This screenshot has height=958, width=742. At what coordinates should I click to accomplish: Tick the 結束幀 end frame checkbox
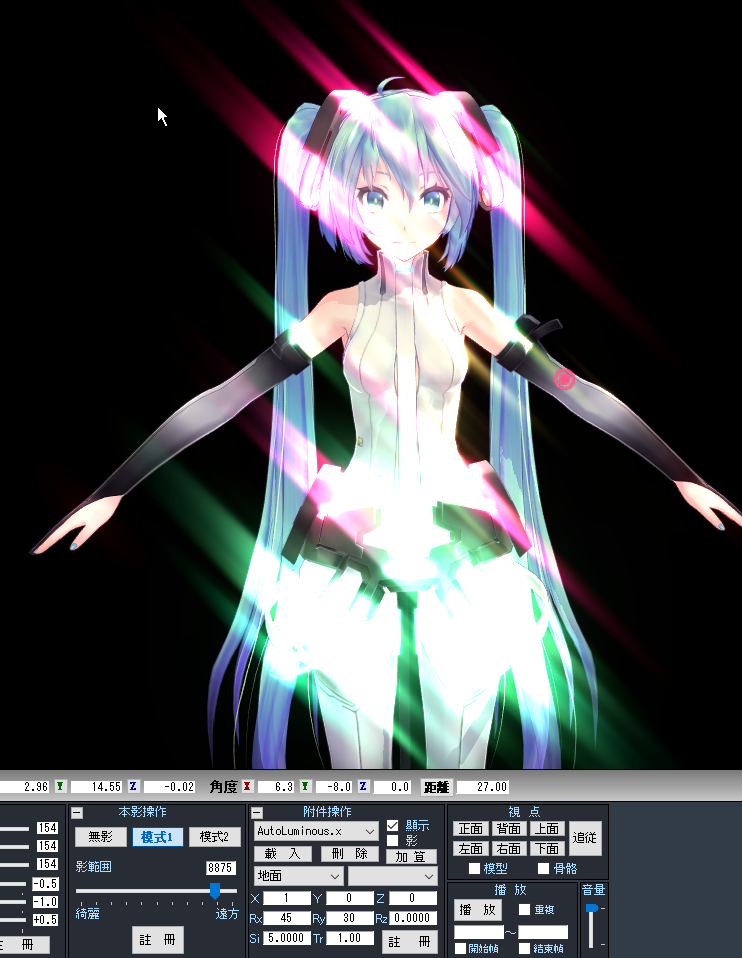(x=524, y=949)
